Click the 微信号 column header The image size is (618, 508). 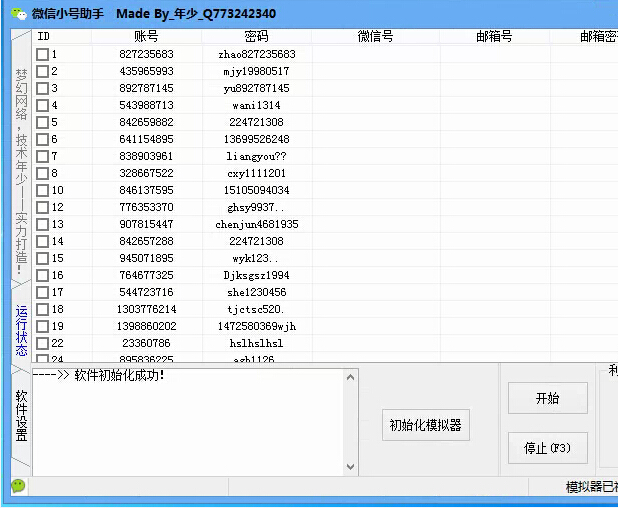click(x=376, y=36)
